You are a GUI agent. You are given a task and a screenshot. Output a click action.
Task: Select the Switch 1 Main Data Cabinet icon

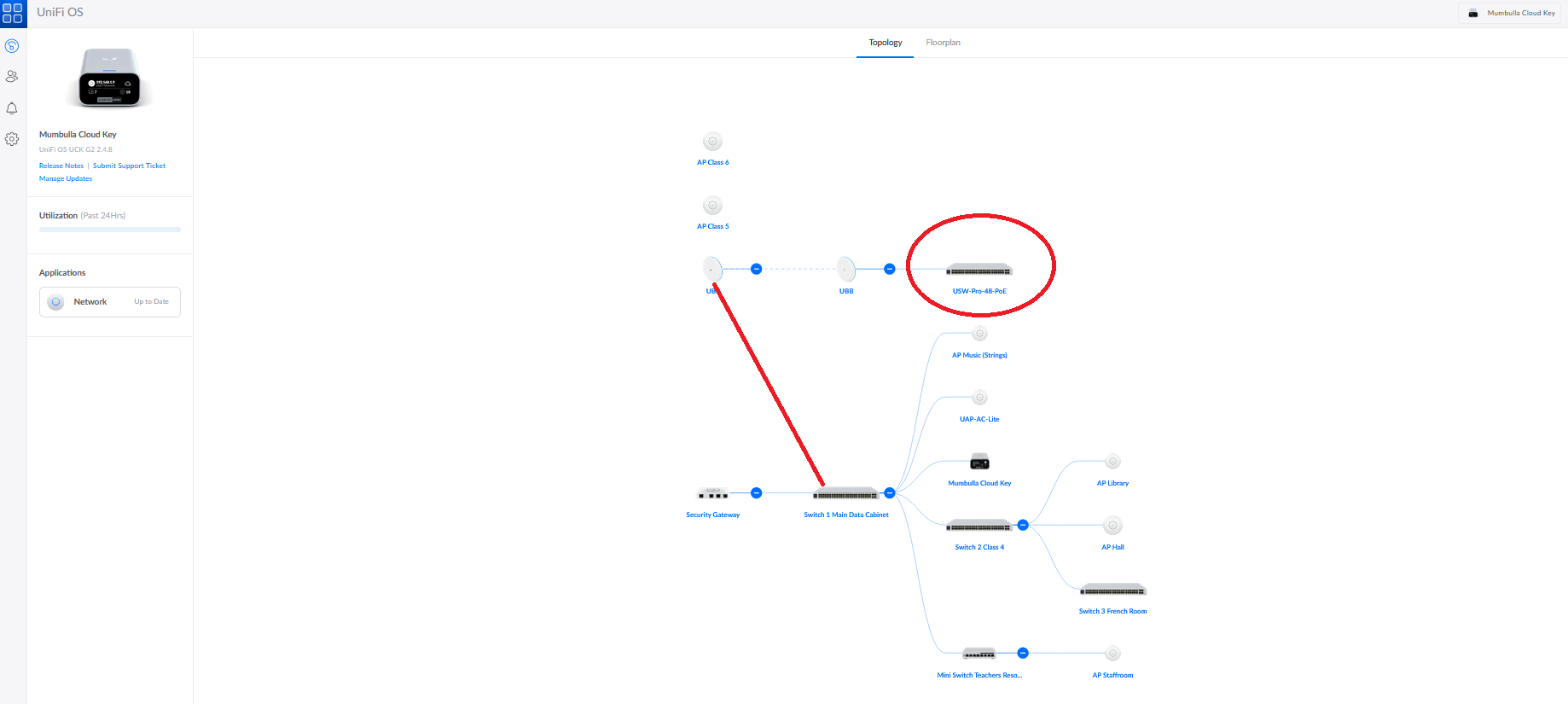point(846,494)
